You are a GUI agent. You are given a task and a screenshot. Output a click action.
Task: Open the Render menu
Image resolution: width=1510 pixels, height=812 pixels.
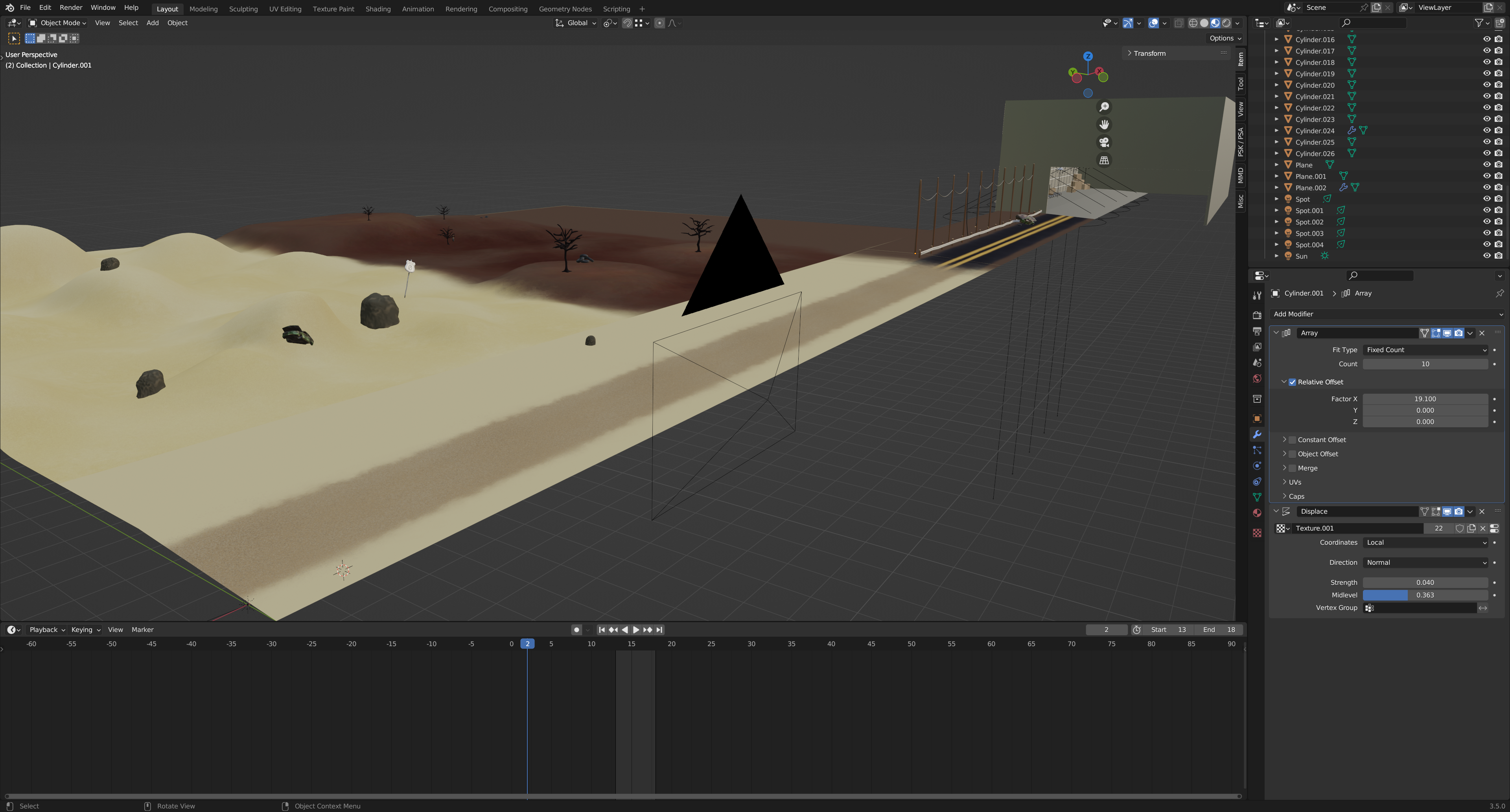tap(70, 7)
